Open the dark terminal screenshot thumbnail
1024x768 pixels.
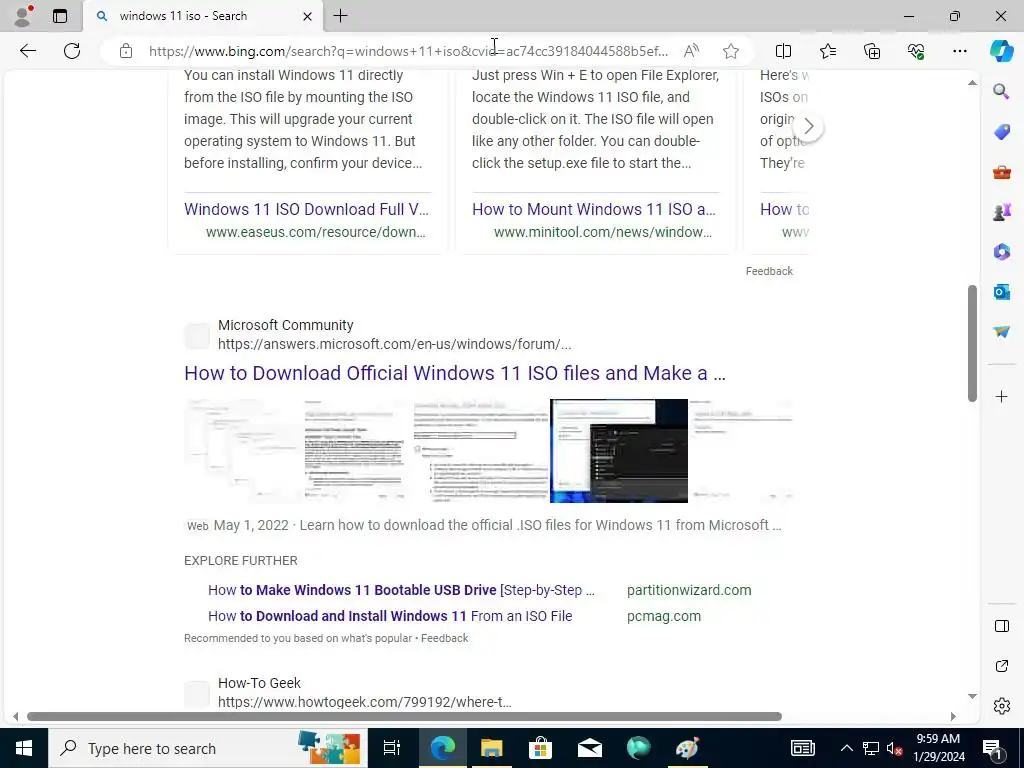(618, 451)
